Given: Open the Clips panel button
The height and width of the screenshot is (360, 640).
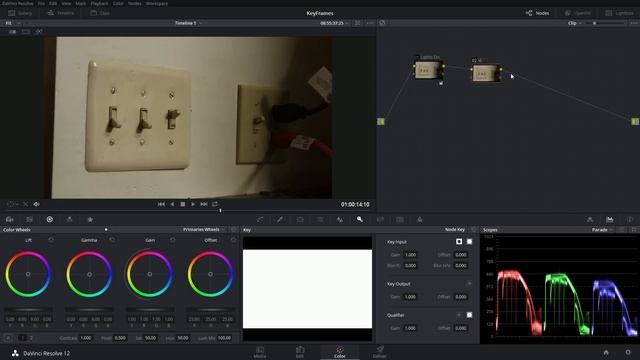Looking at the screenshot, I should click(x=100, y=13).
